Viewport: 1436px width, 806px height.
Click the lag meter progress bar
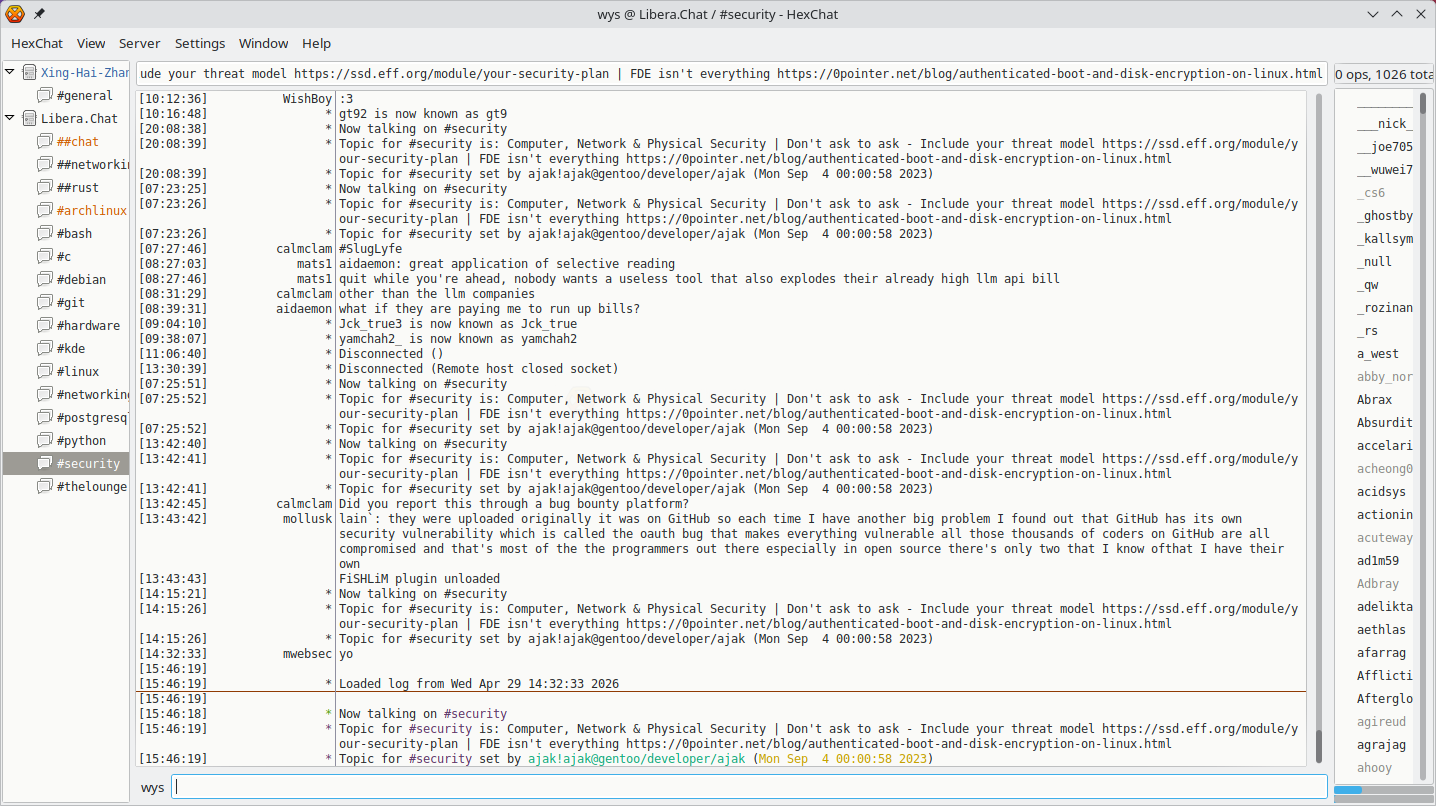pyautogui.click(x=1383, y=790)
